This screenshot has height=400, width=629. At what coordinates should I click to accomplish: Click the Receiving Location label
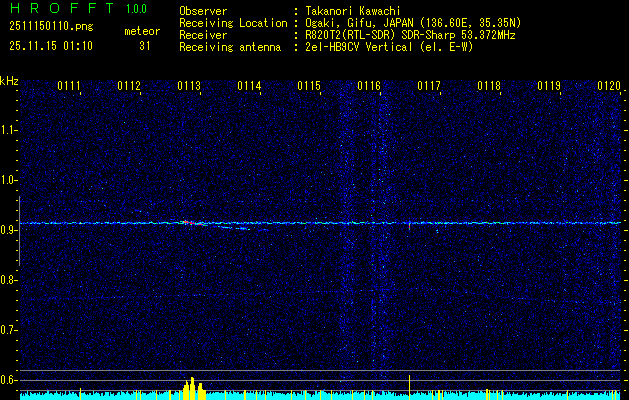click(233, 23)
